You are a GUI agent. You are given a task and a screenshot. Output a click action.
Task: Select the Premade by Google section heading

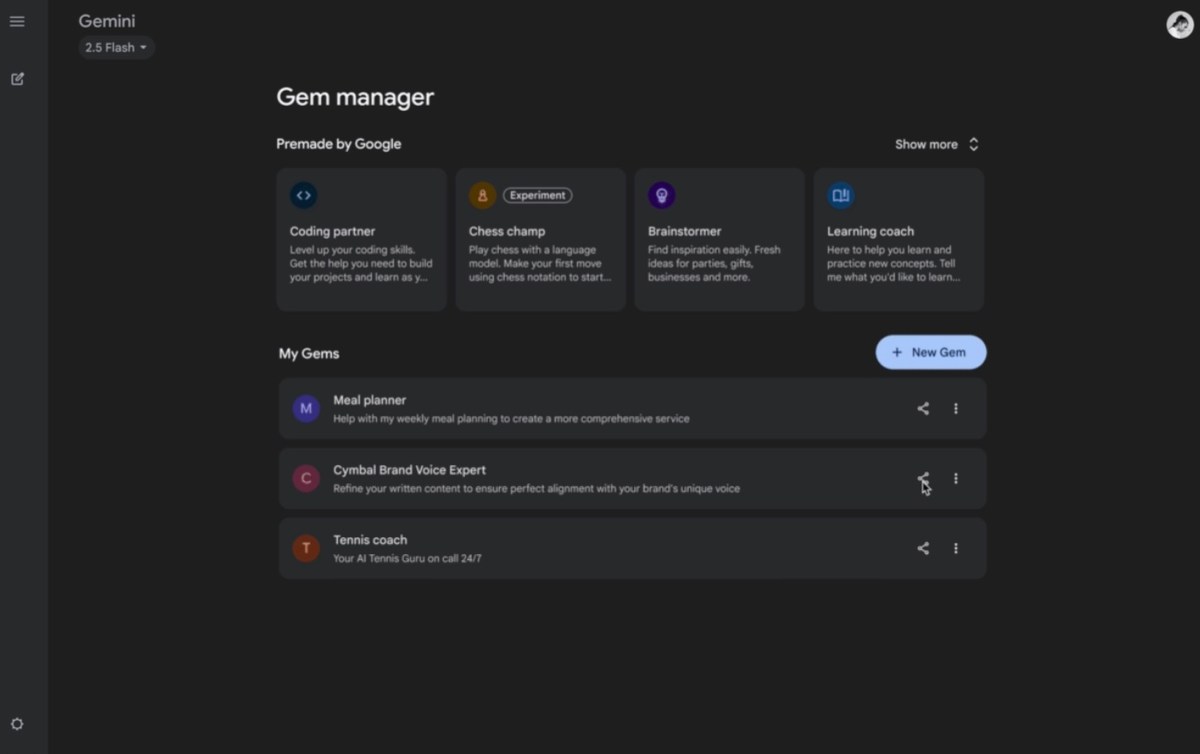pos(338,143)
